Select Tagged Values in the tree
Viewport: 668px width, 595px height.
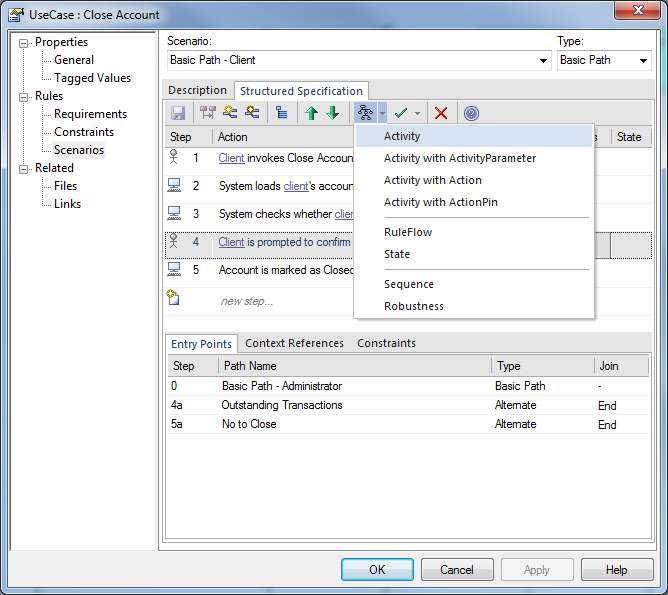point(92,78)
